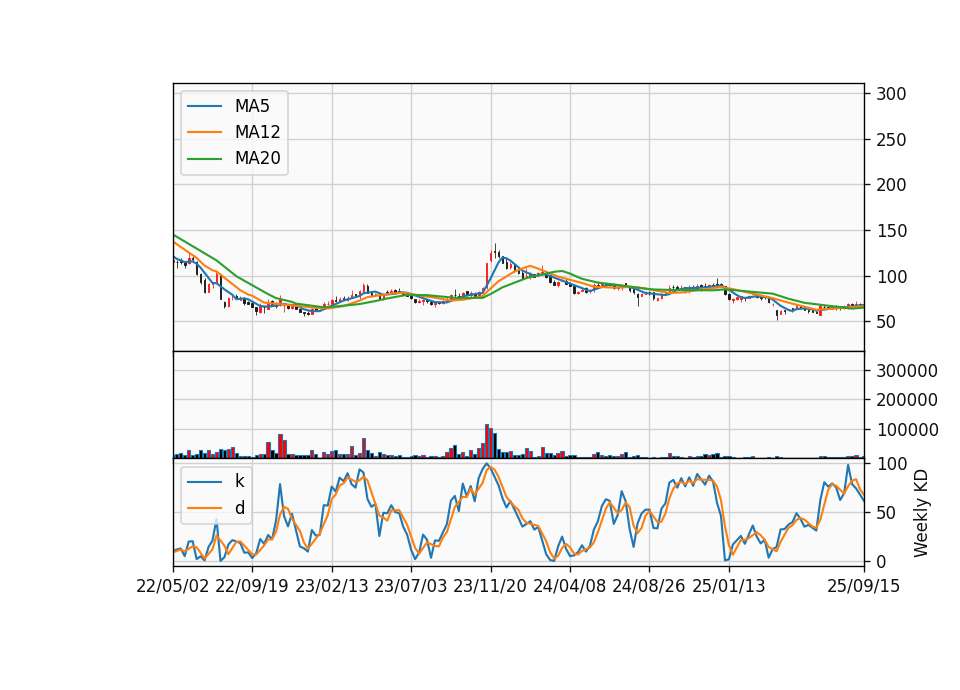Click the 22/09/19 date label
Image resolution: width=960 pixels, height=690 pixels.
point(252,586)
